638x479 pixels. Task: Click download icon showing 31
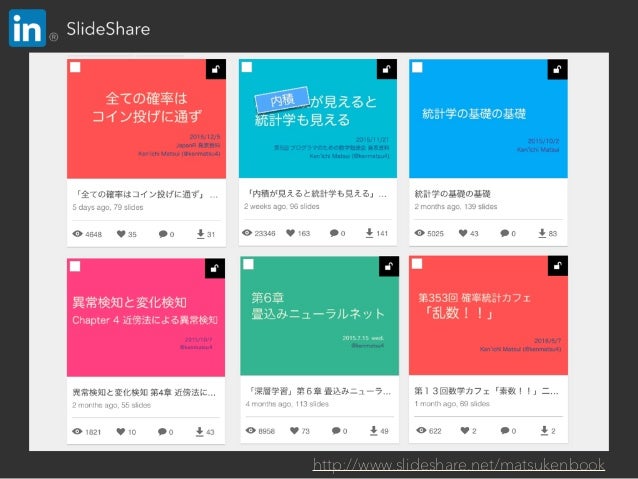coord(201,234)
